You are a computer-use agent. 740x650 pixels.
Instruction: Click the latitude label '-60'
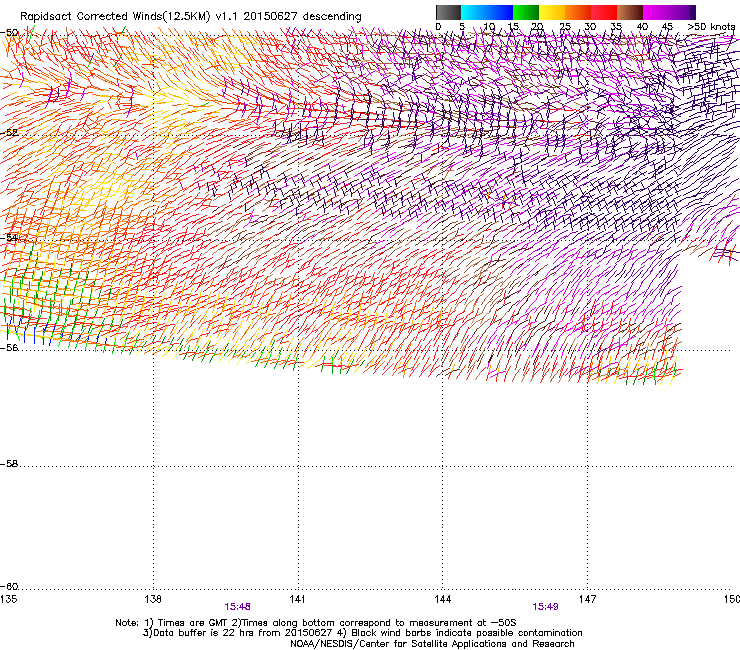coord(9,587)
